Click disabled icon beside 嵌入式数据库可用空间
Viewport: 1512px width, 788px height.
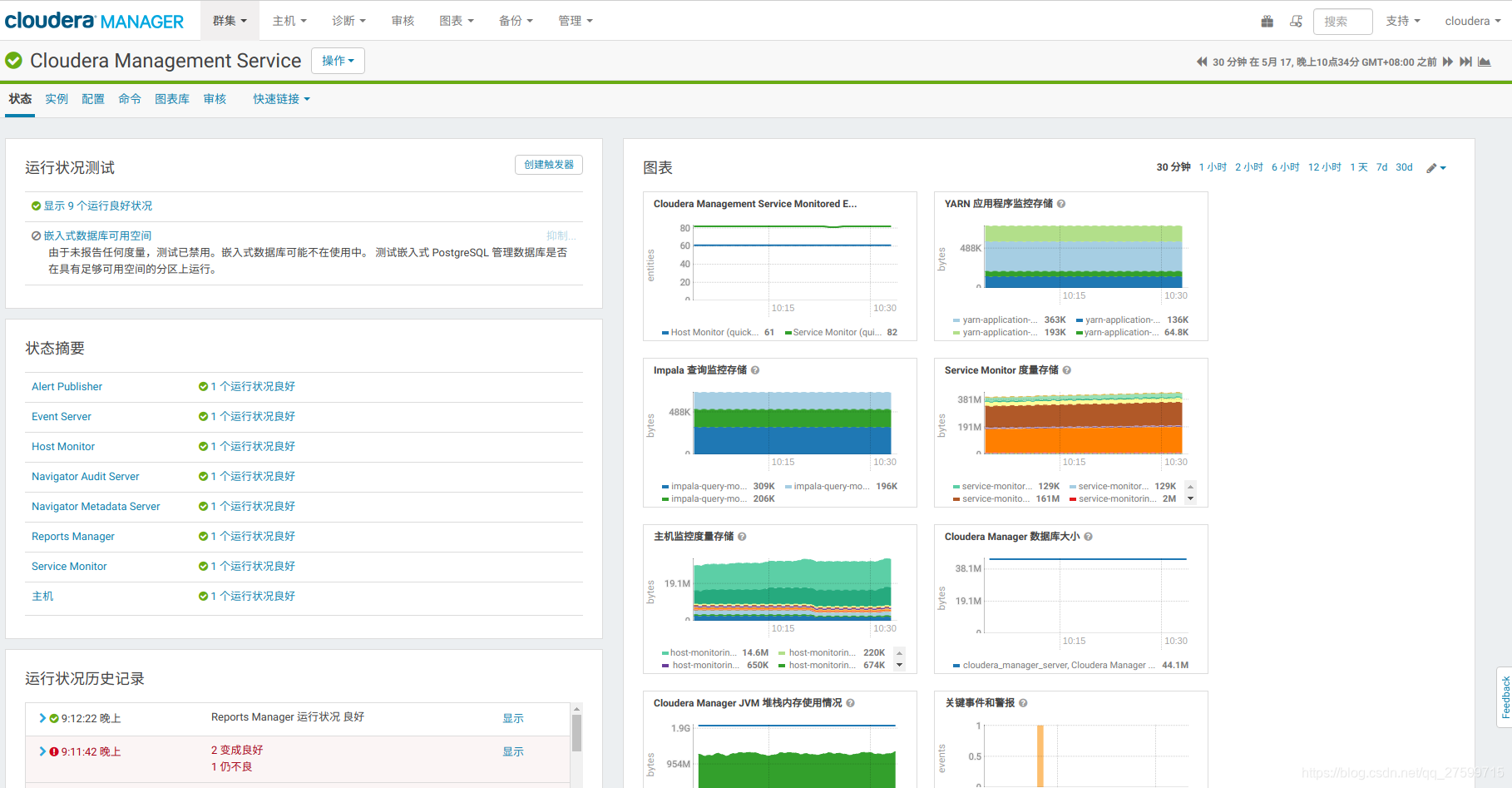pyautogui.click(x=37, y=236)
